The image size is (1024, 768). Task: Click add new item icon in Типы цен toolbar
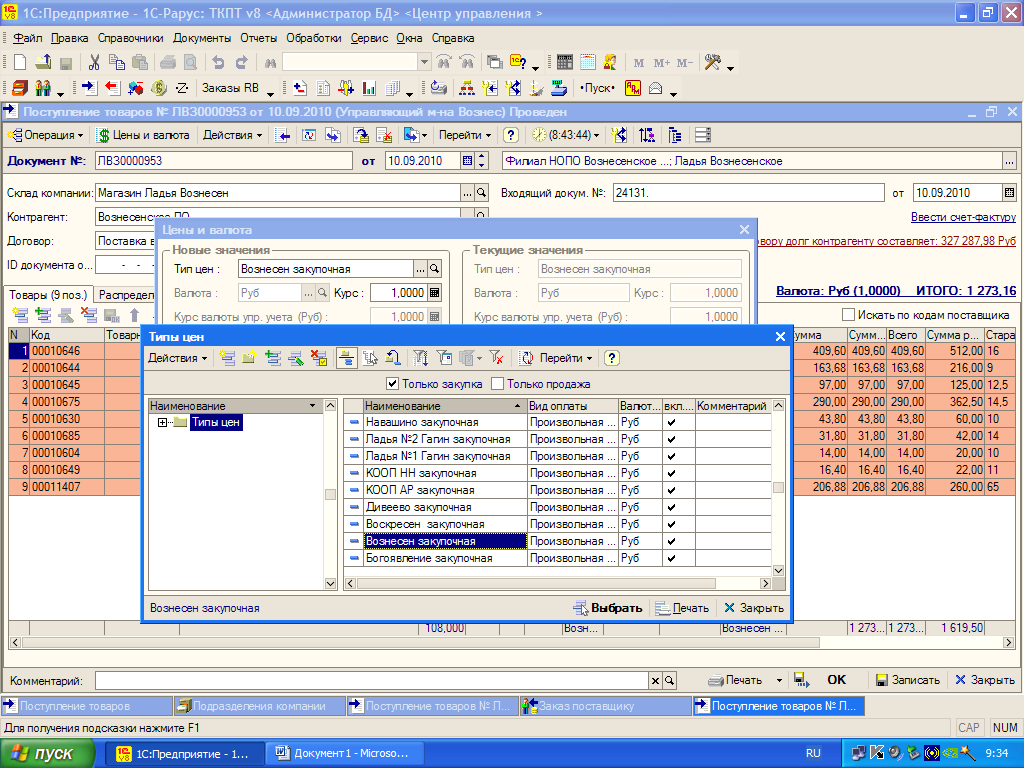[227, 358]
